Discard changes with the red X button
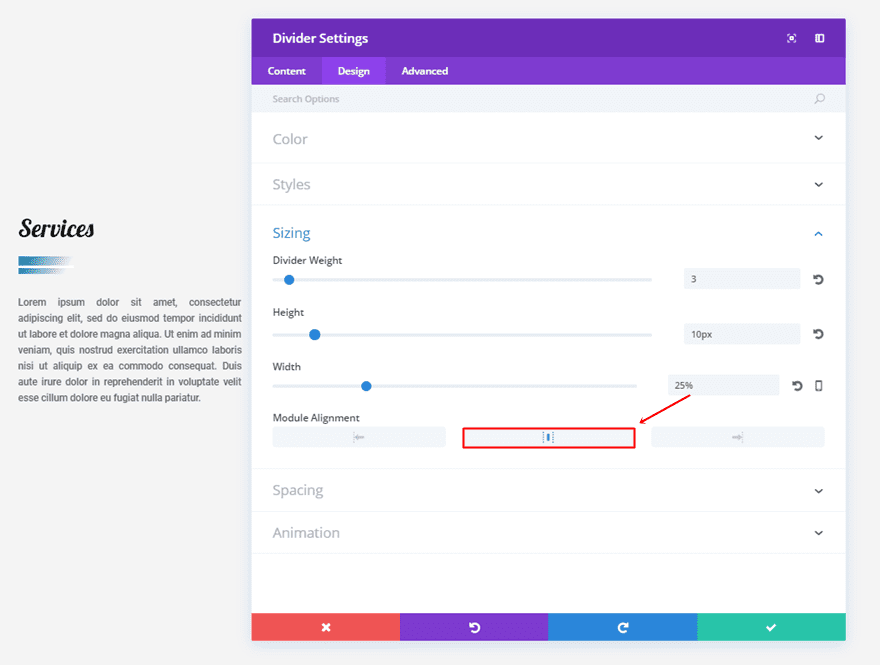Screen dimensions: 880x665 325,627
